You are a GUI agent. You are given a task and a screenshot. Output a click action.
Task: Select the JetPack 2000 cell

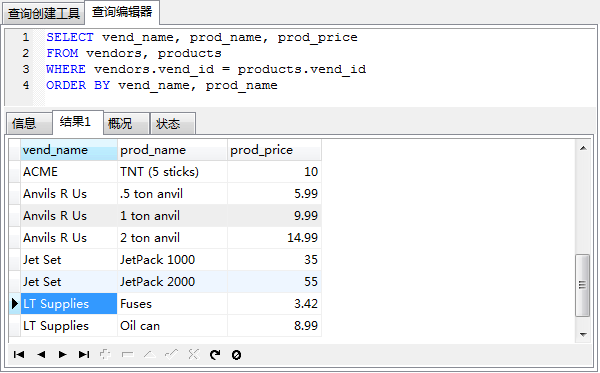pyautogui.click(x=172, y=282)
